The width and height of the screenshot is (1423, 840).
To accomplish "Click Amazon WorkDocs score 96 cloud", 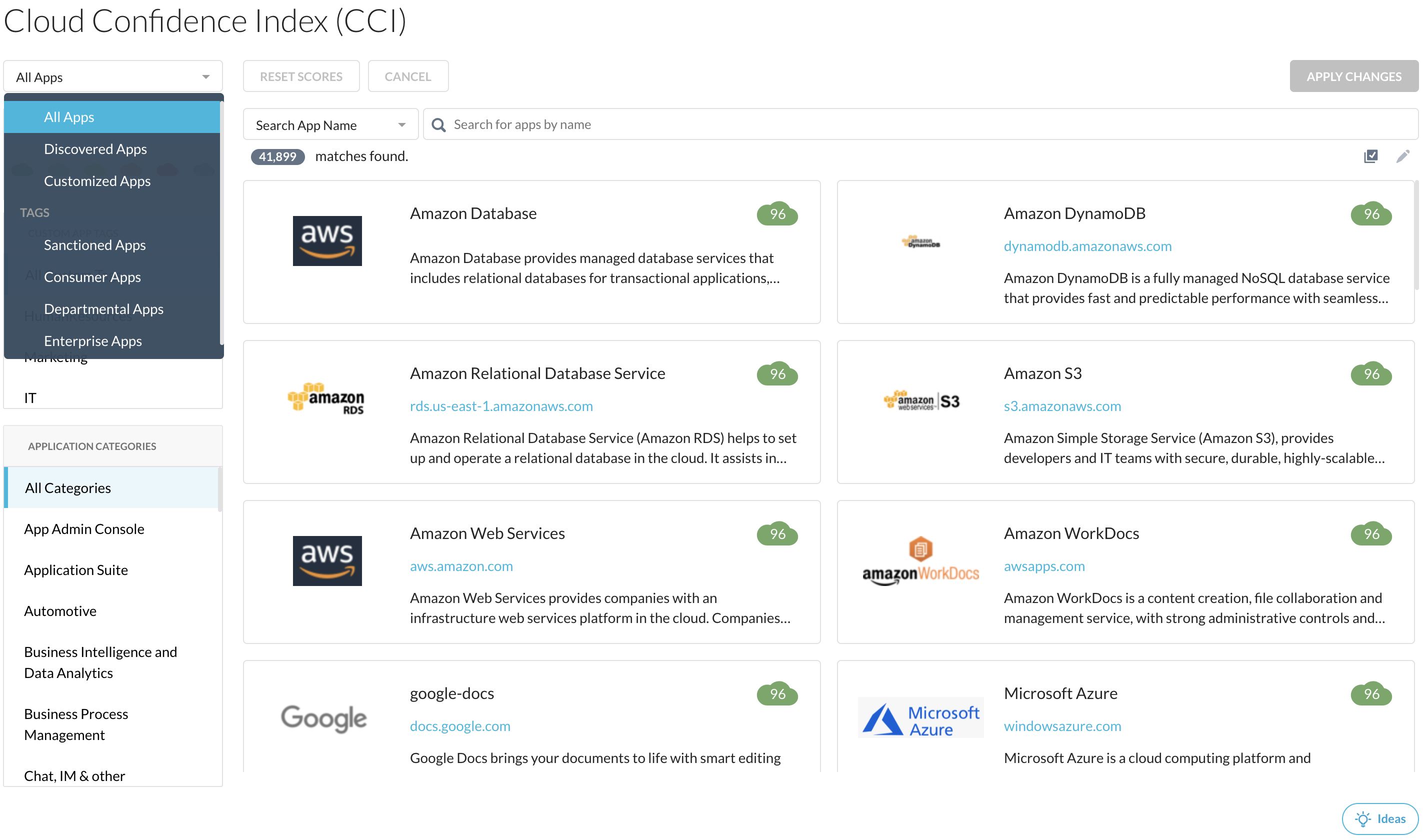I will click(1370, 534).
